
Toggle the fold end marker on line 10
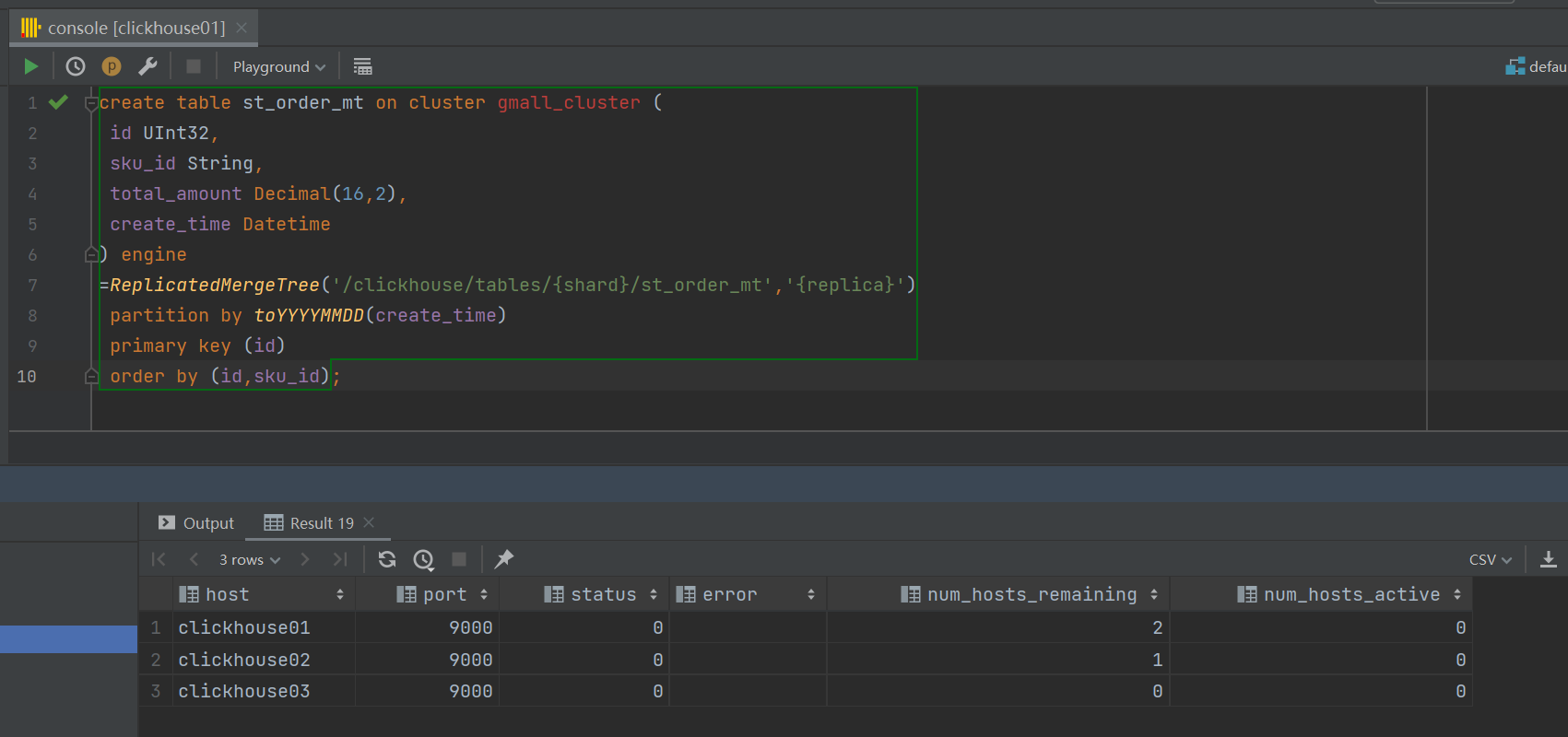click(x=91, y=376)
